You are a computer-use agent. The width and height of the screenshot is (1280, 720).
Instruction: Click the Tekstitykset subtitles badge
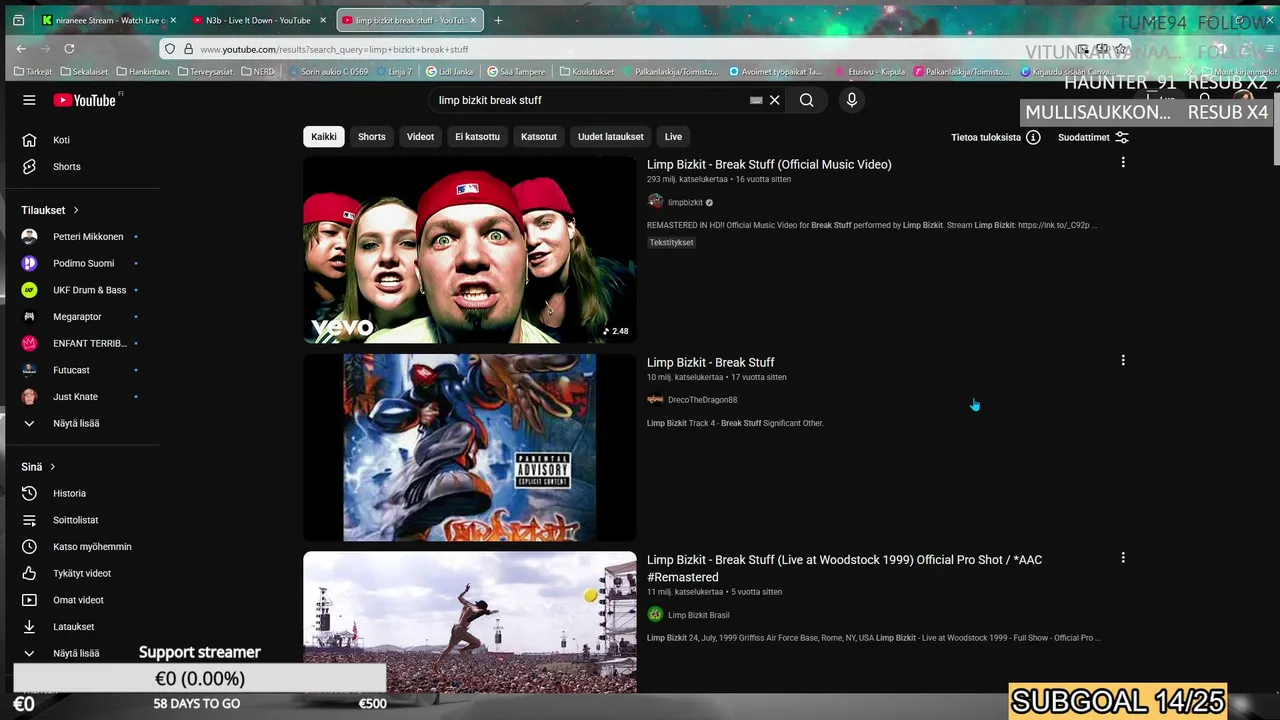pos(671,243)
